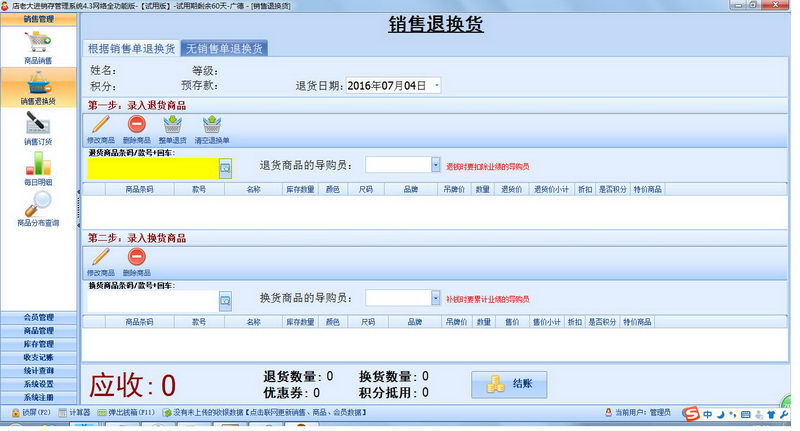Screen dimensions: 800x431
Task: Click the input method shirt skin icon
Action: point(771,414)
